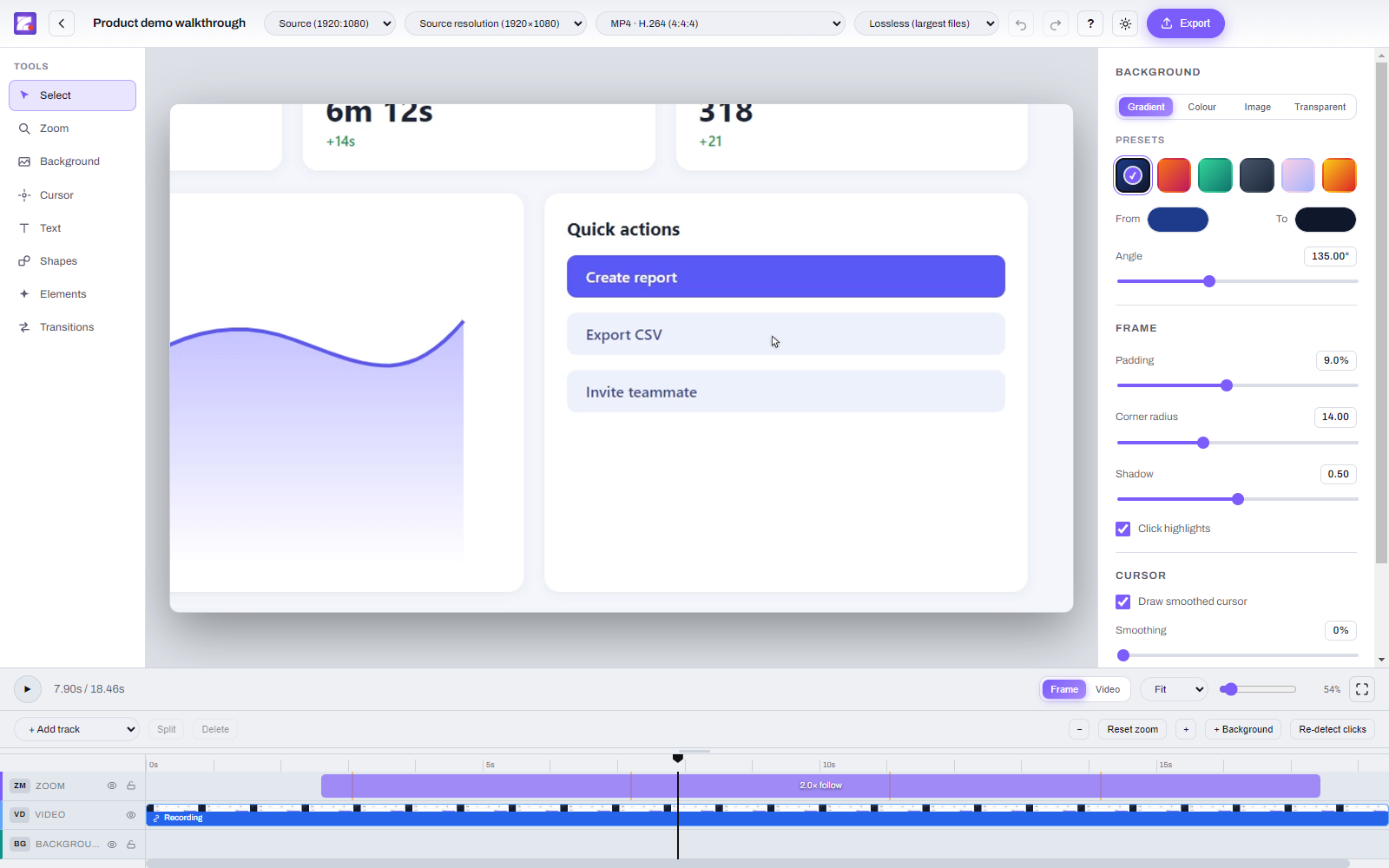Click the undo arrow icon
The width and height of the screenshot is (1389, 868).
pos(1021,23)
